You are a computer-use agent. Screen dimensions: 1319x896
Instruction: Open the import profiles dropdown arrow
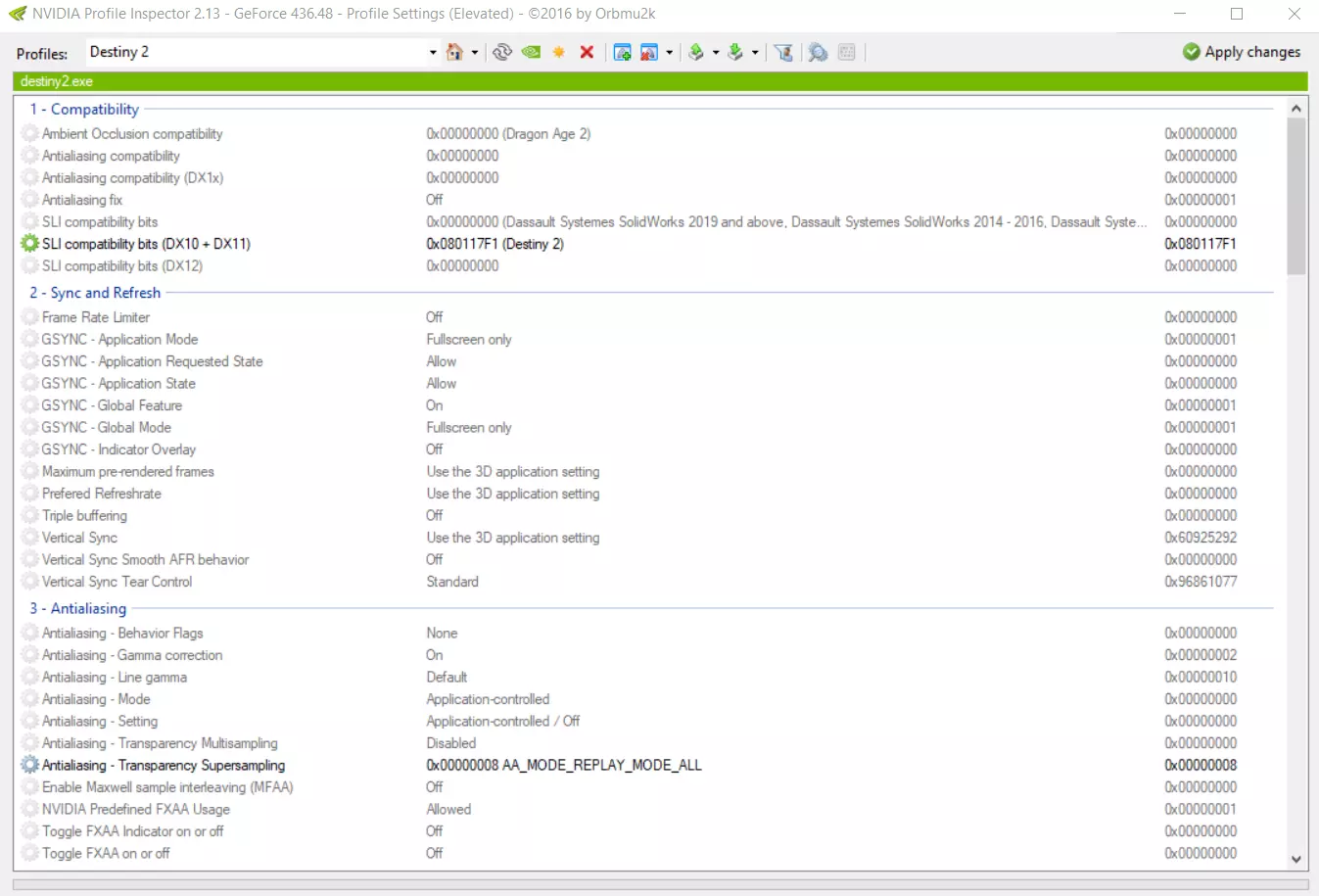(x=755, y=53)
